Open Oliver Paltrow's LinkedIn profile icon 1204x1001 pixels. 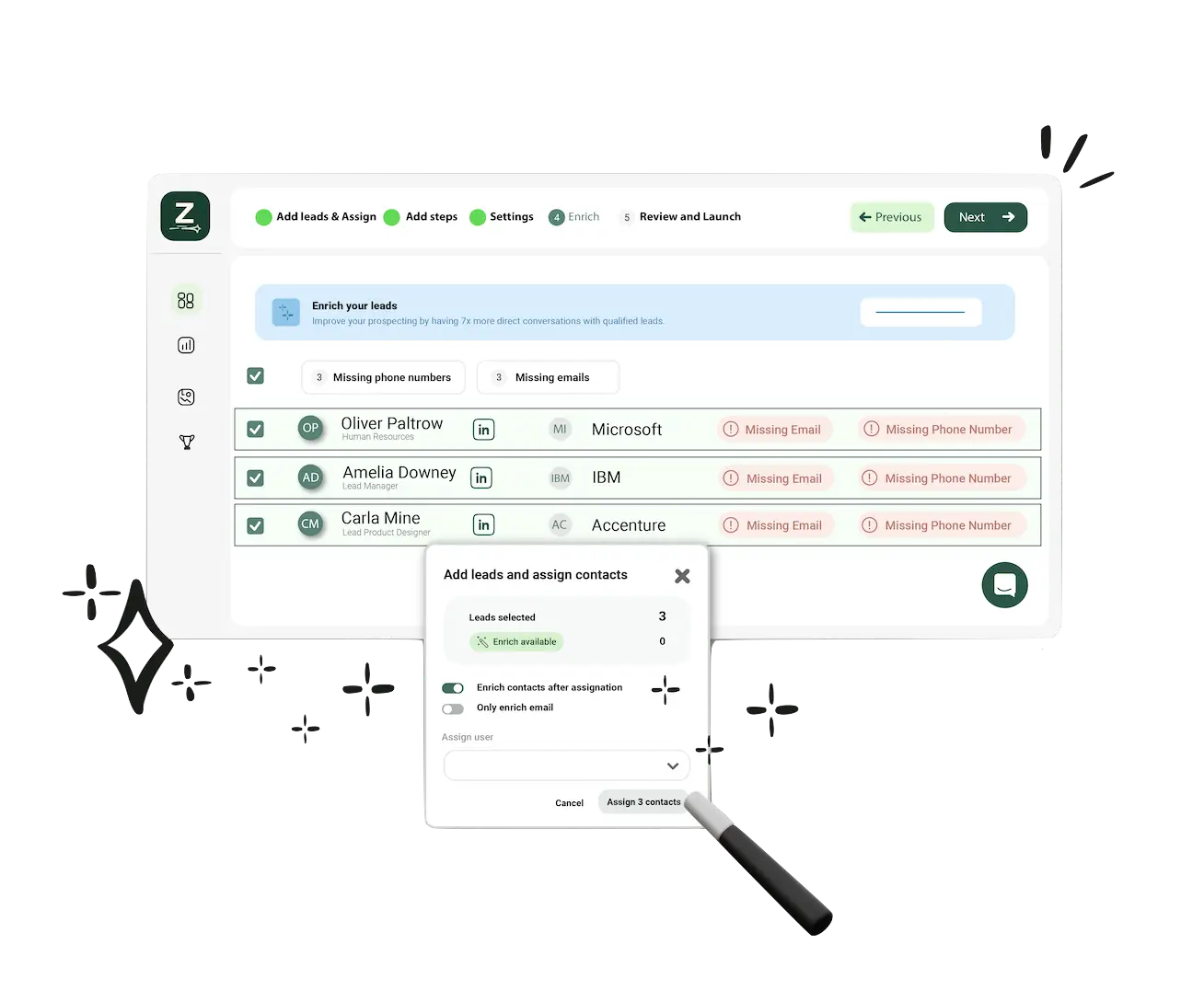[483, 430]
